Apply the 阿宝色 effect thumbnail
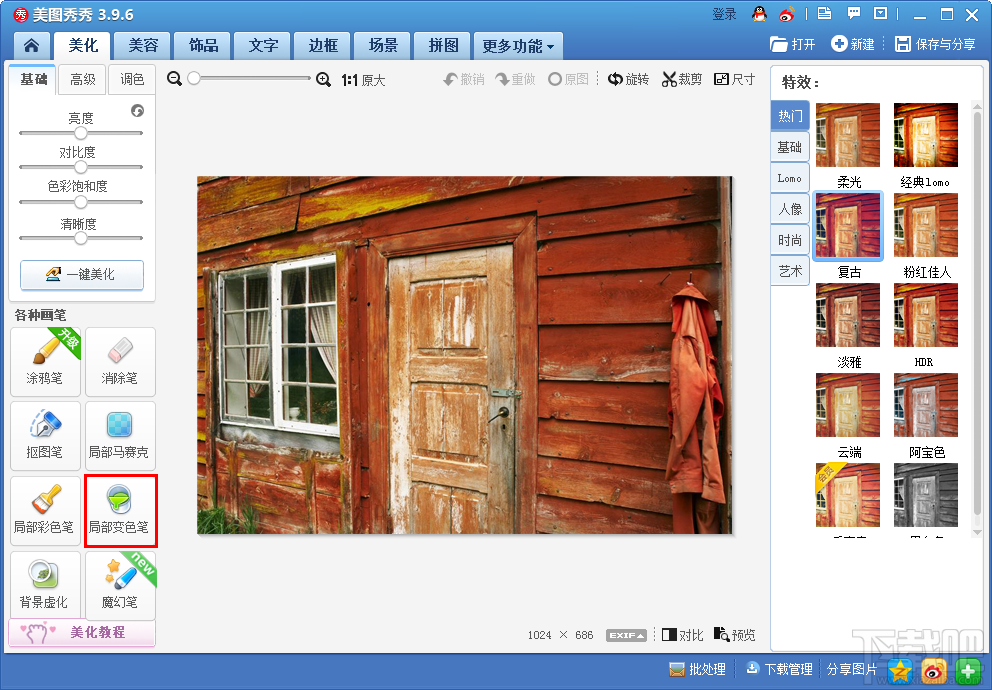The image size is (992, 690). click(926, 405)
